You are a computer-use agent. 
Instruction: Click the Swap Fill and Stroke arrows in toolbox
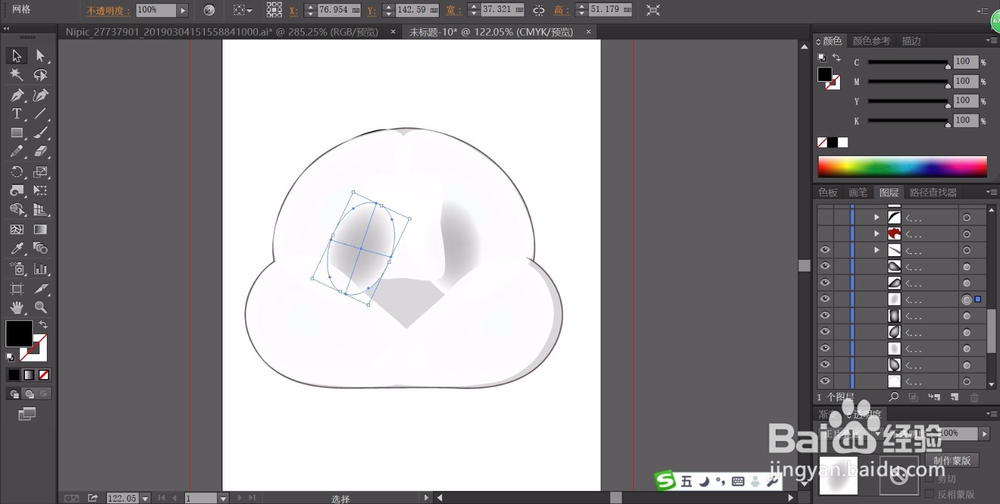tap(43, 324)
